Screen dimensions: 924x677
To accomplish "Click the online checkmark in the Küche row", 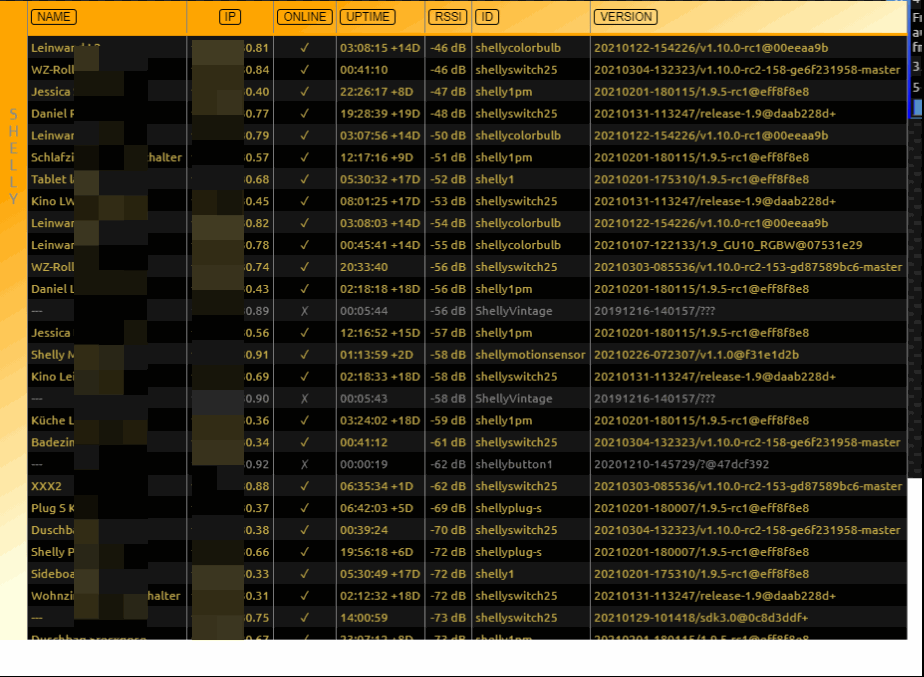I will tap(304, 421).
